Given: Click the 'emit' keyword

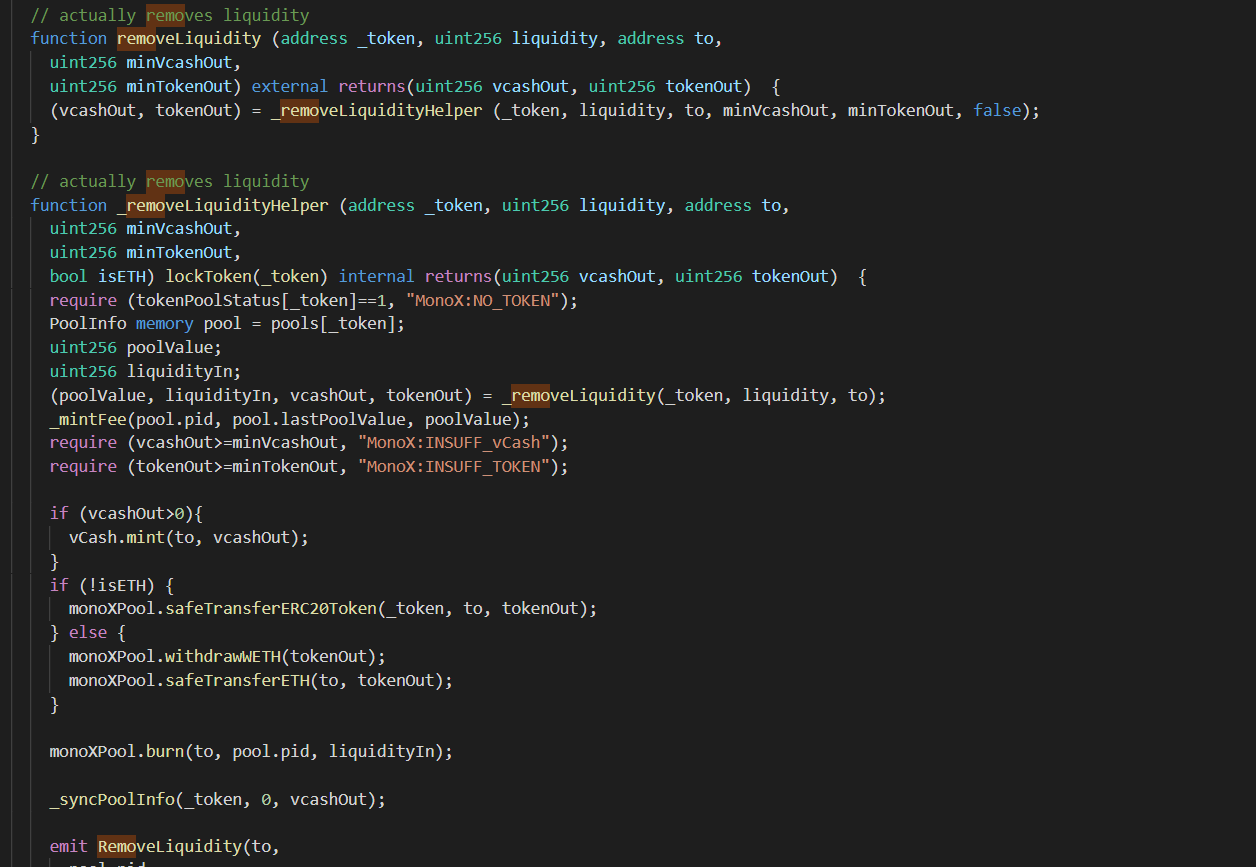Looking at the screenshot, I should 69,848.
